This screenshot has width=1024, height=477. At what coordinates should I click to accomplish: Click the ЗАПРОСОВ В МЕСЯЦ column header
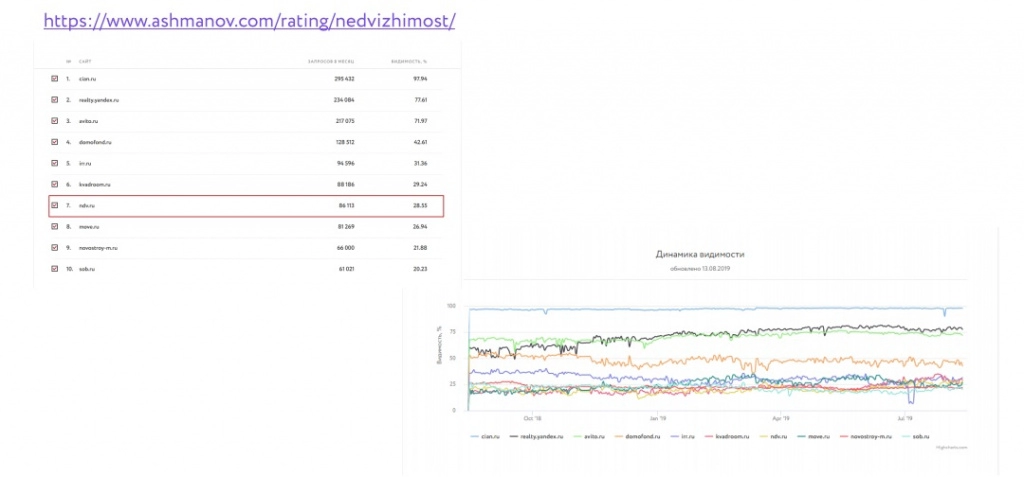pos(331,61)
